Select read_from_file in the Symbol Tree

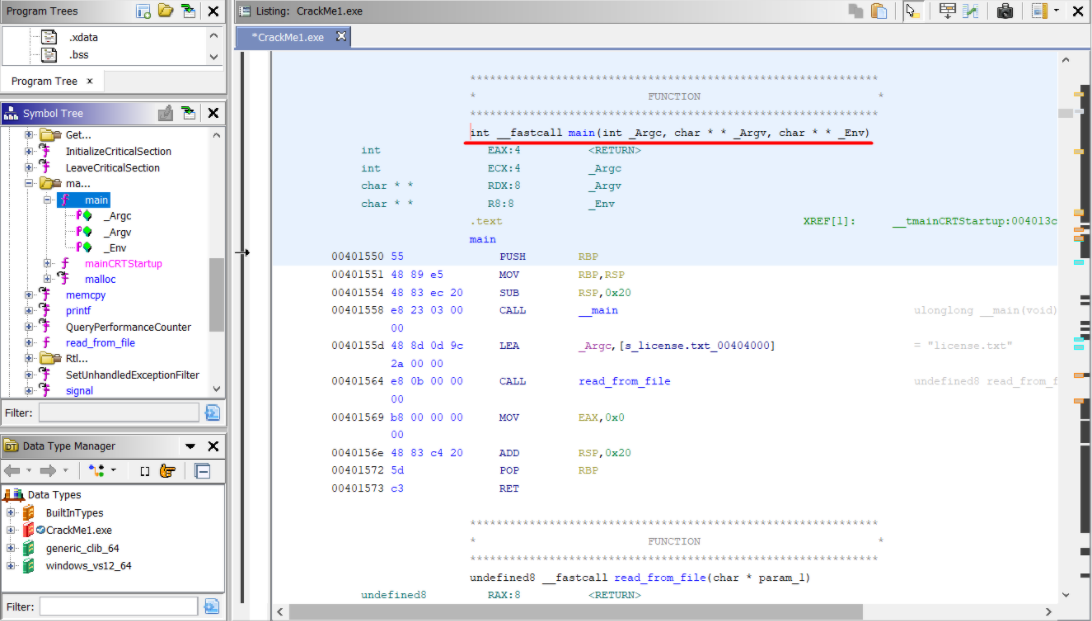[100, 343]
